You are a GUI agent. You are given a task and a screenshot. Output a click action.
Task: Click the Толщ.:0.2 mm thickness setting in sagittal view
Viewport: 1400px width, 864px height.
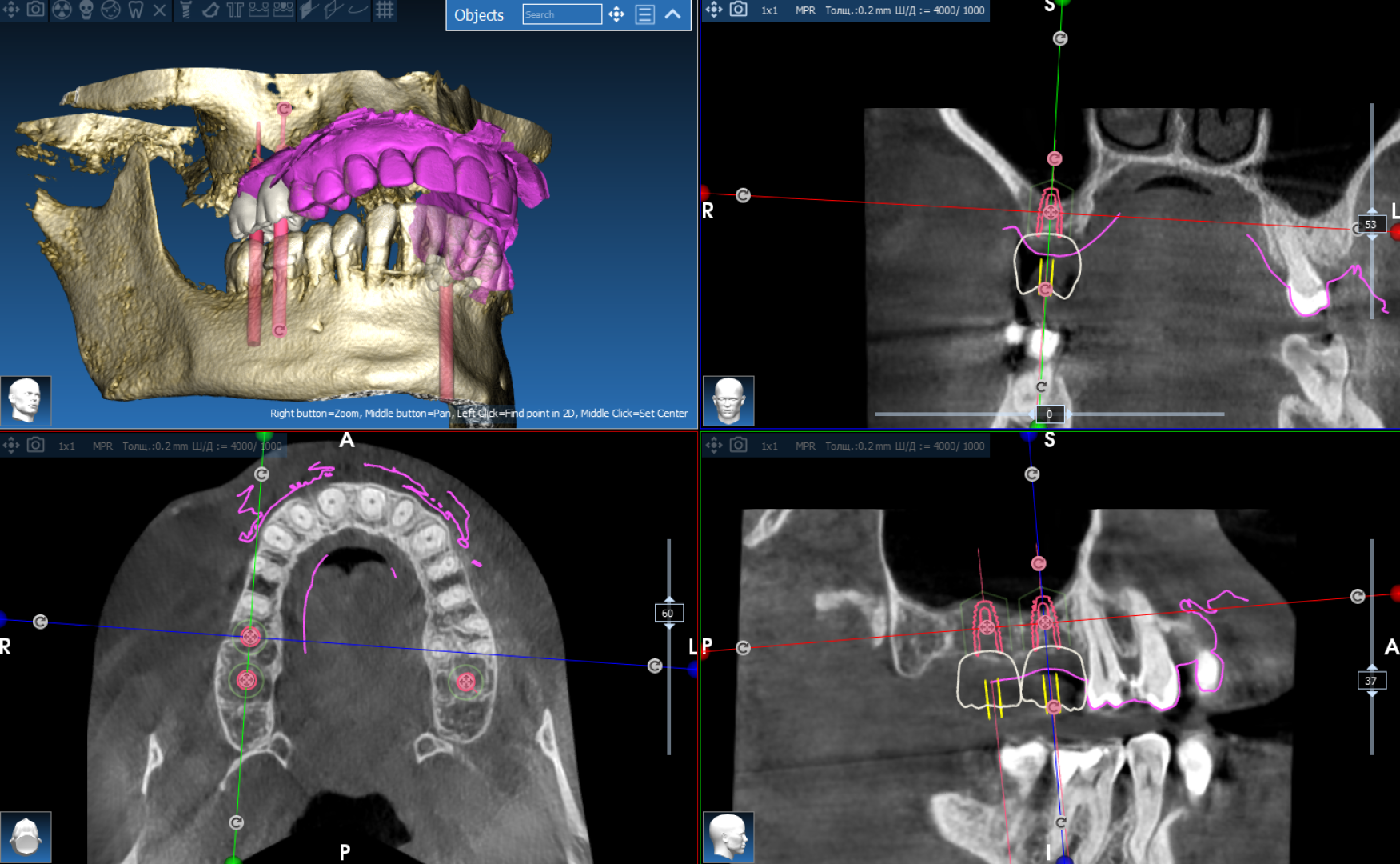pyautogui.click(x=857, y=446)
